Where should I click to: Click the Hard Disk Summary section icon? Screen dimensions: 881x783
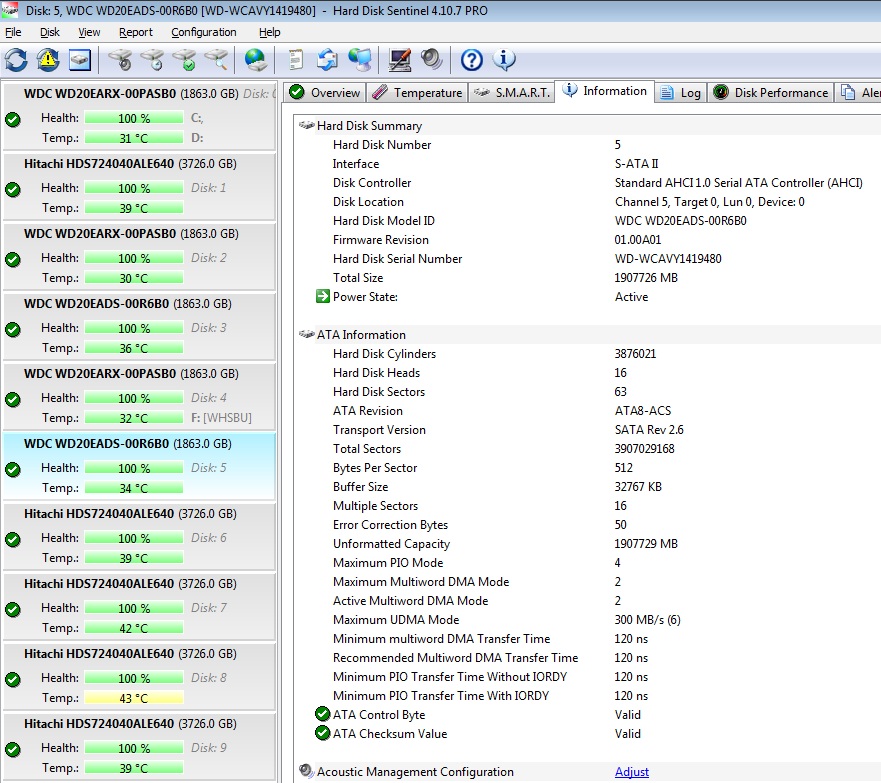(307, 125)
